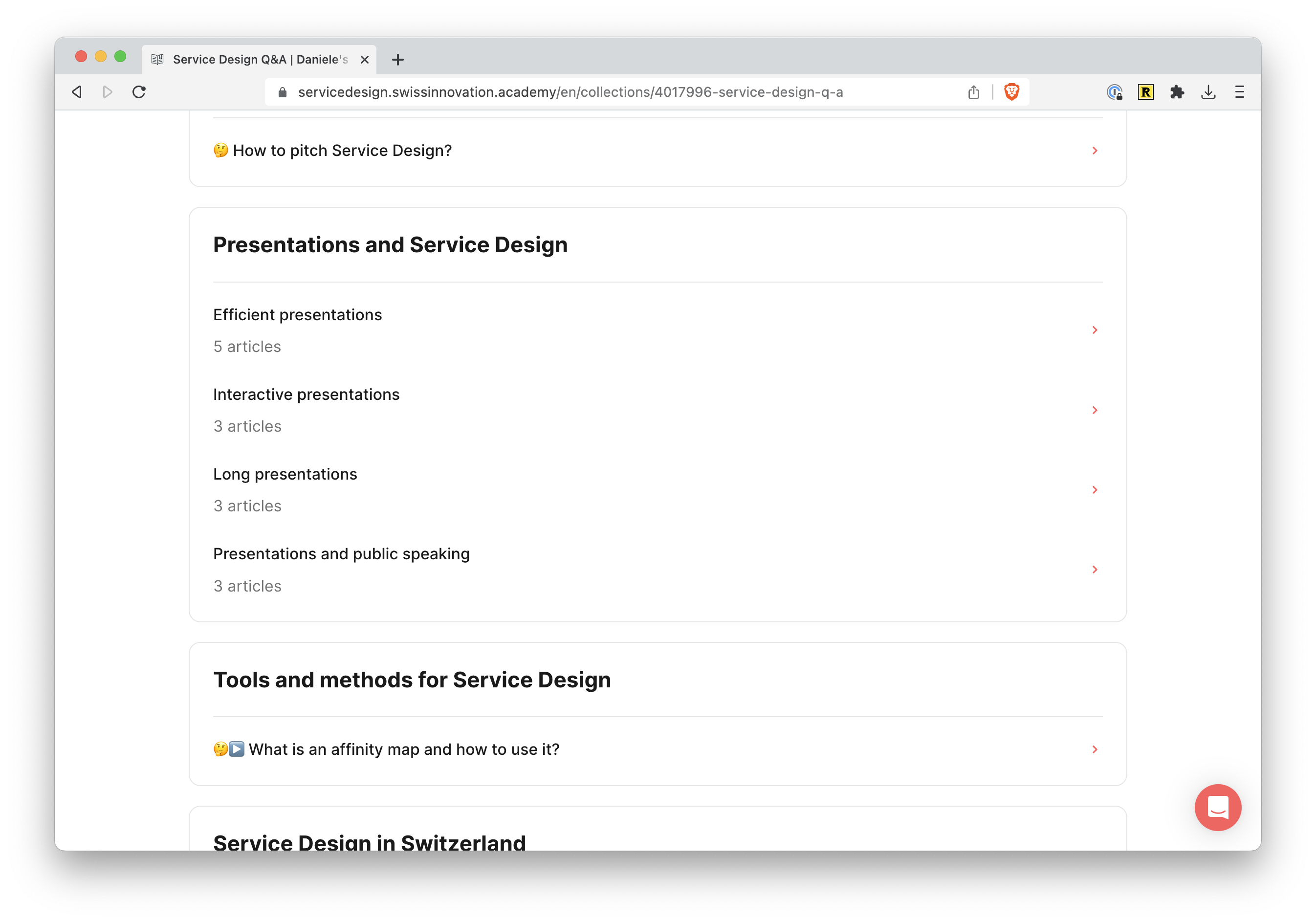The height and width of the screenshot is (923, 1316).
Task: Click the yellow R extension icon
Action: coord(1145,92)
